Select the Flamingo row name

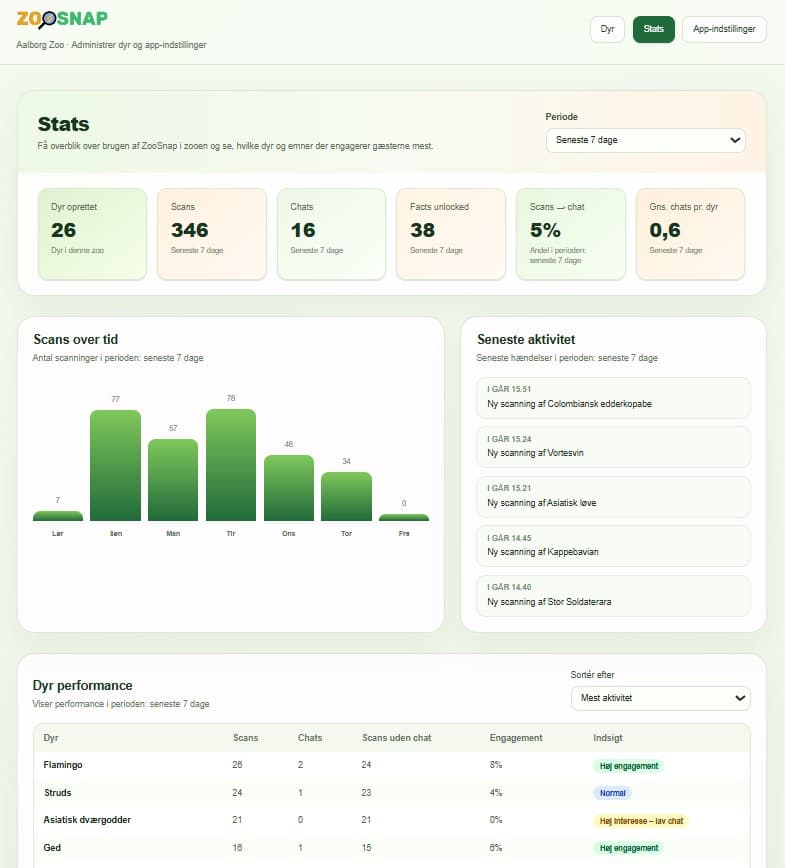click(x=63, y=765)
